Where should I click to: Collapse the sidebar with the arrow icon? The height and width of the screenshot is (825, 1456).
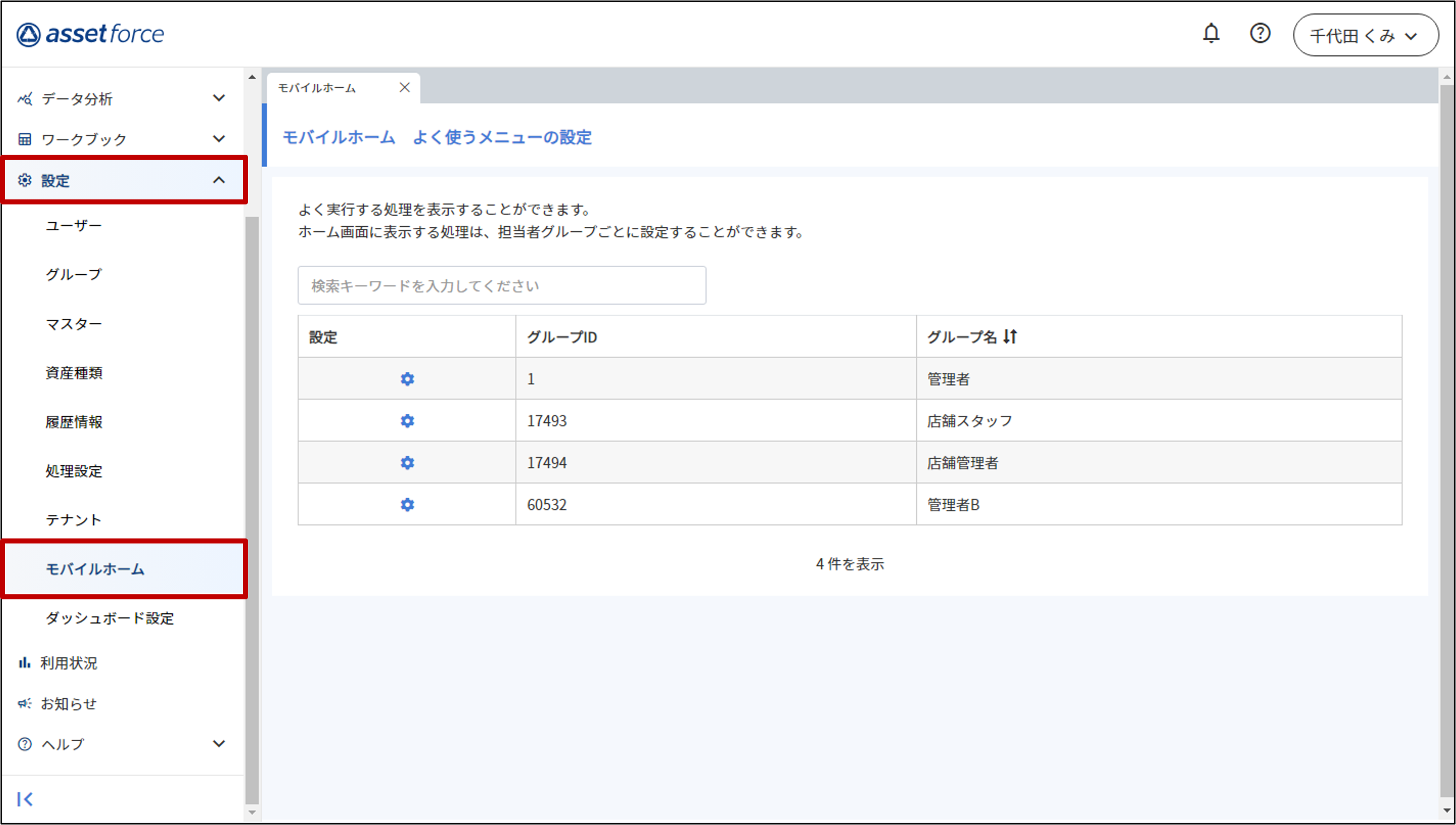pyautogui.click(x=25, y=799)
